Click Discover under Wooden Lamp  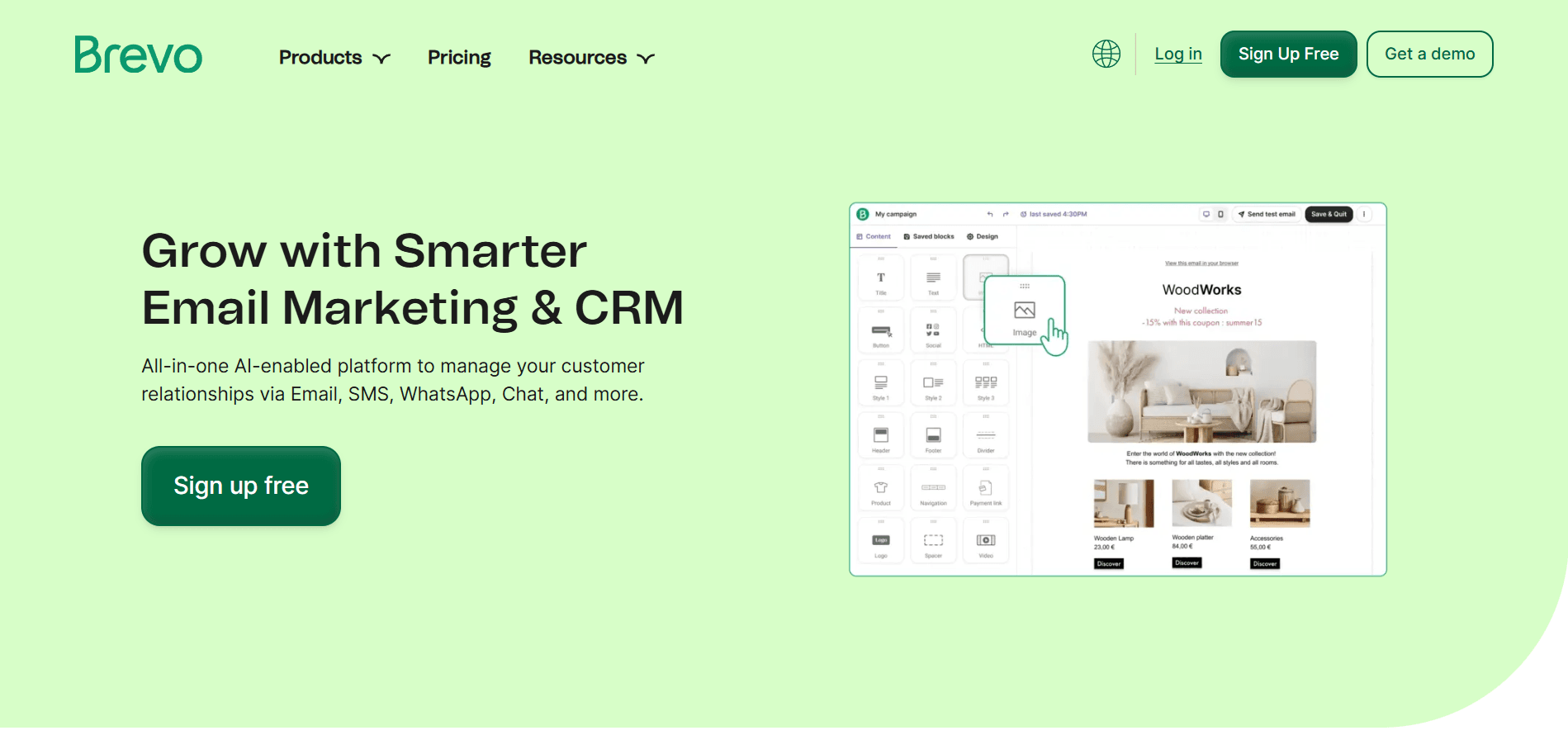click(x=1109, y=564)
